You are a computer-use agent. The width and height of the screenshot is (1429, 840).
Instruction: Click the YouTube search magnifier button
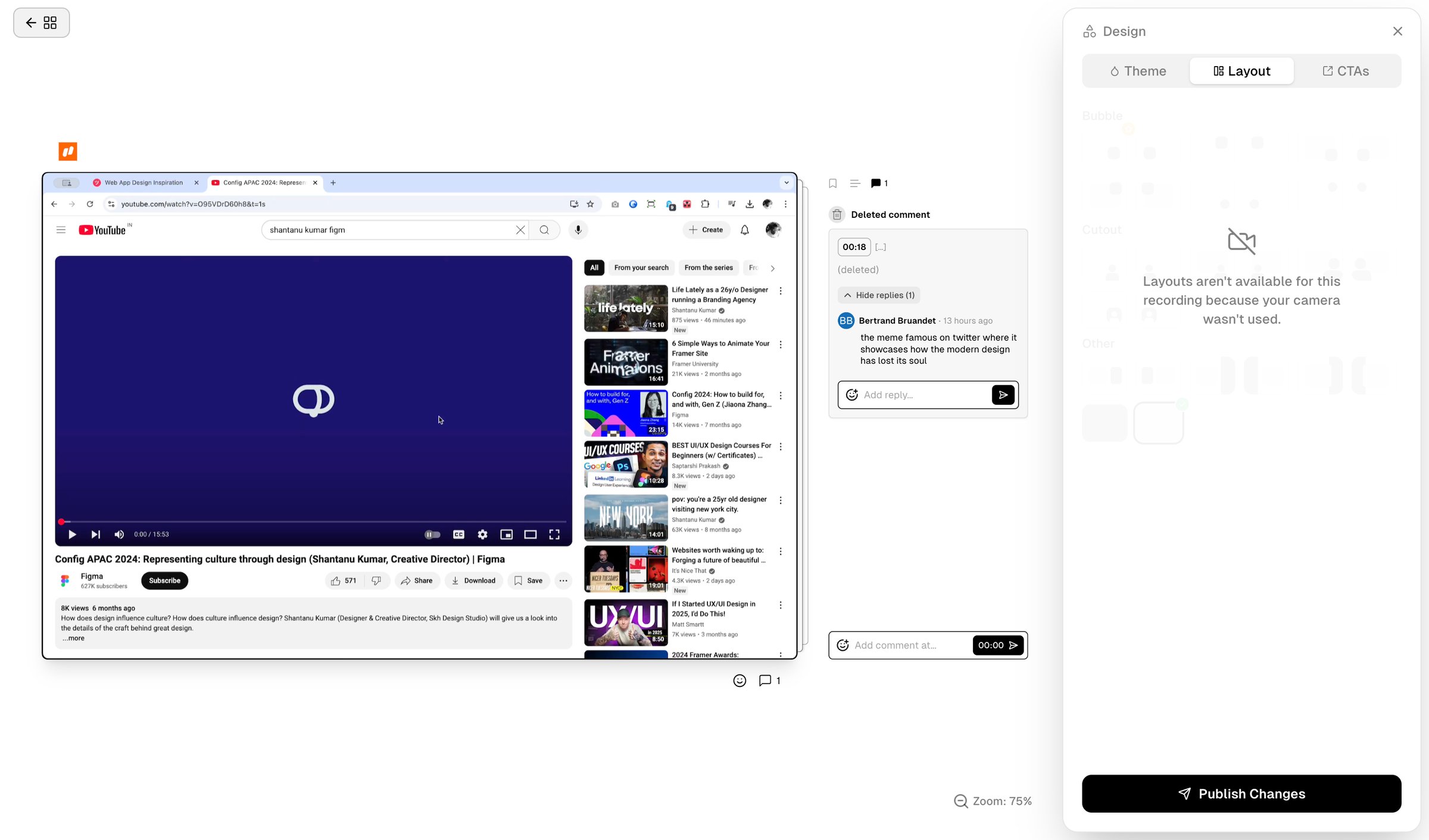pos(544,230)
